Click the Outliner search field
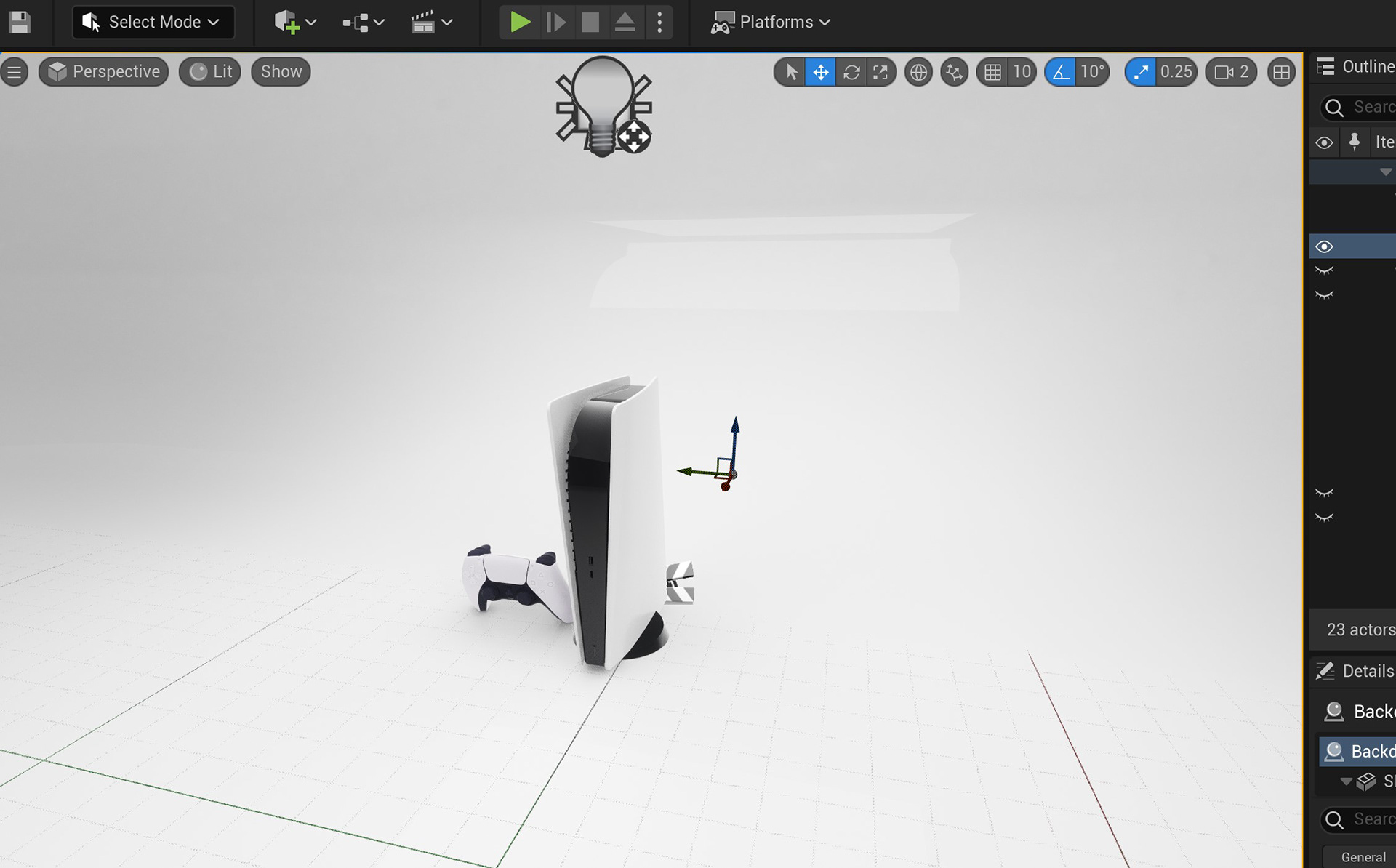Image resolution: width=1396 pixels, height=868 pixels. click(1358, 107)
